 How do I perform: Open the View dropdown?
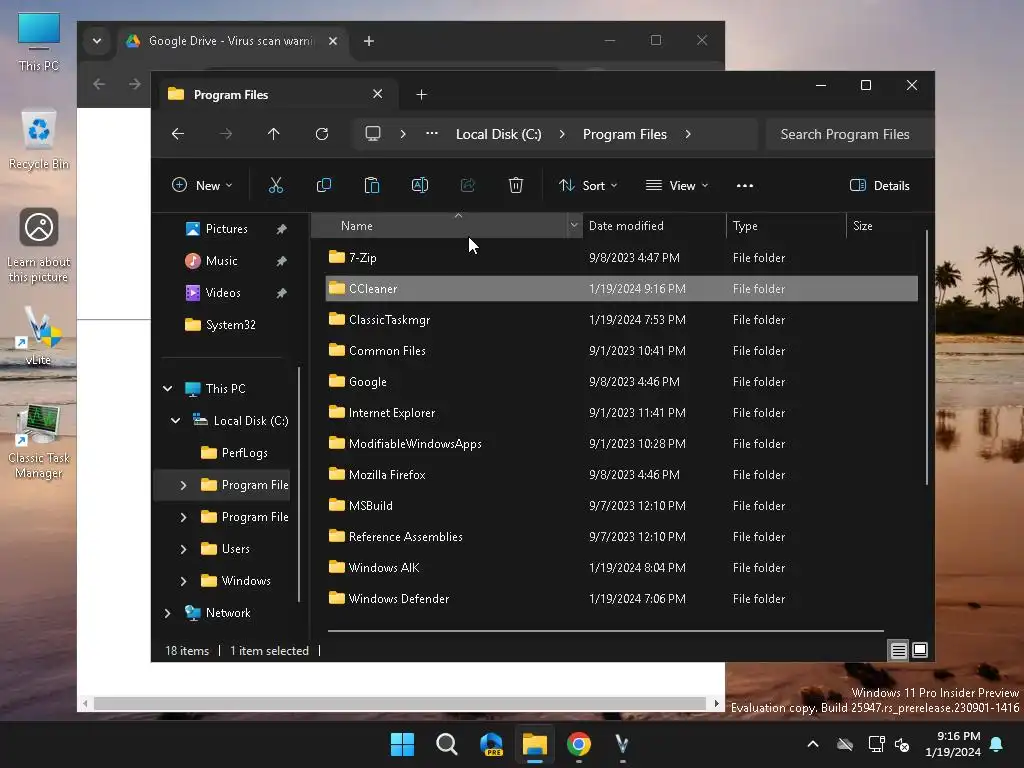(677, 185)
